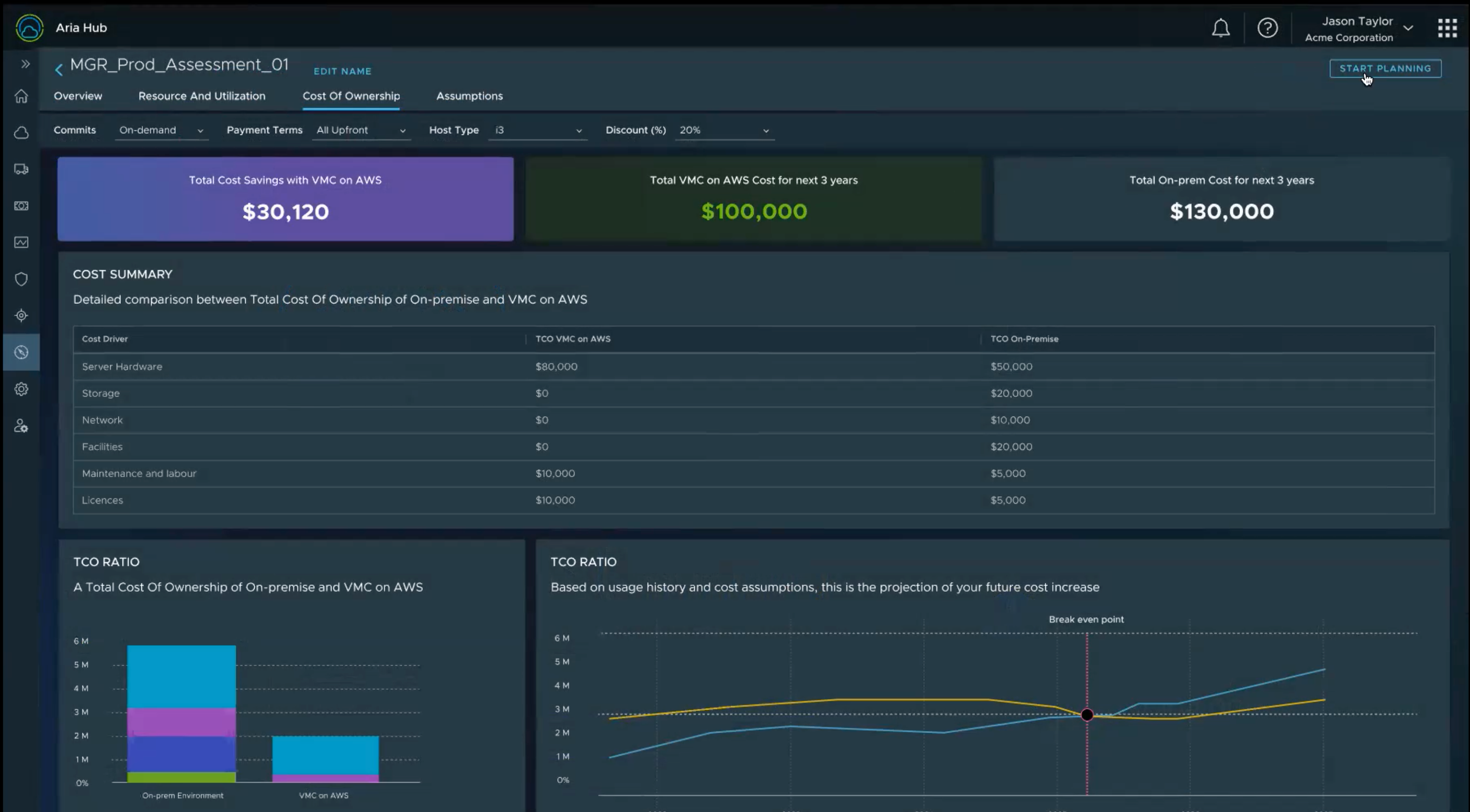Select the Facilities row label
This screenshot has height=812, width=1470.
pyautogui.click(x=102, y=447)
